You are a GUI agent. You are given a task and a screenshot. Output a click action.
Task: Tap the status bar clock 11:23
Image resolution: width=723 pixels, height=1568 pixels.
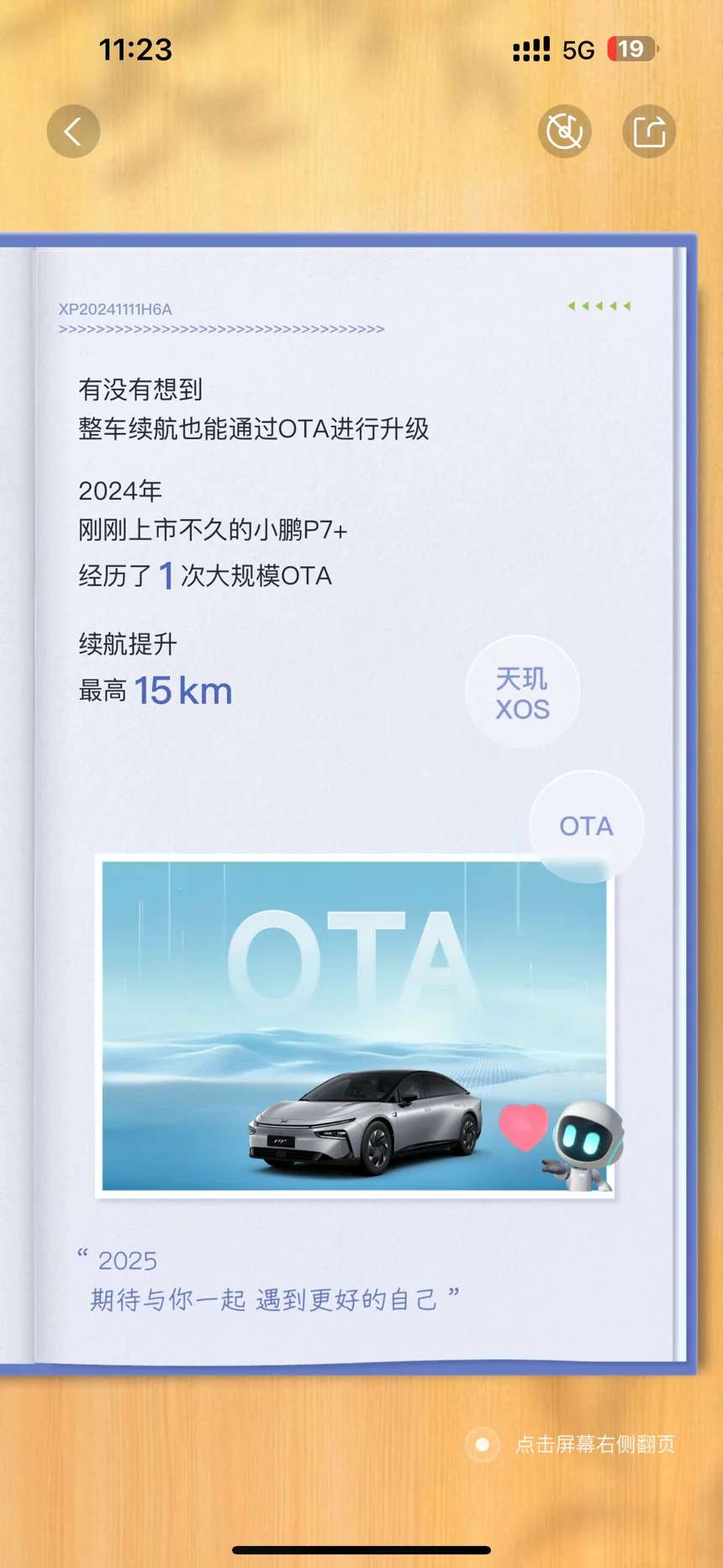point(135,50)
